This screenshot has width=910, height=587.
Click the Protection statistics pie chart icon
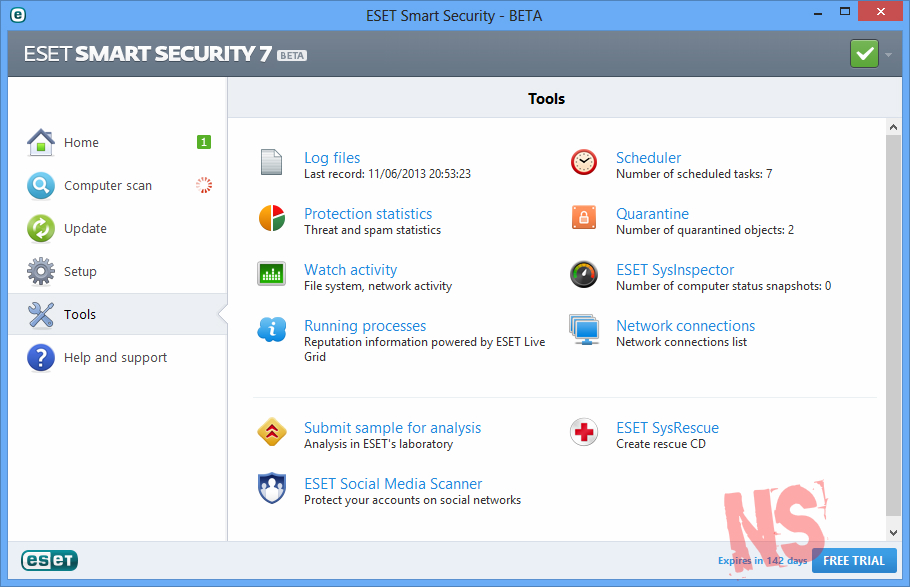click(x=271, y=218)
